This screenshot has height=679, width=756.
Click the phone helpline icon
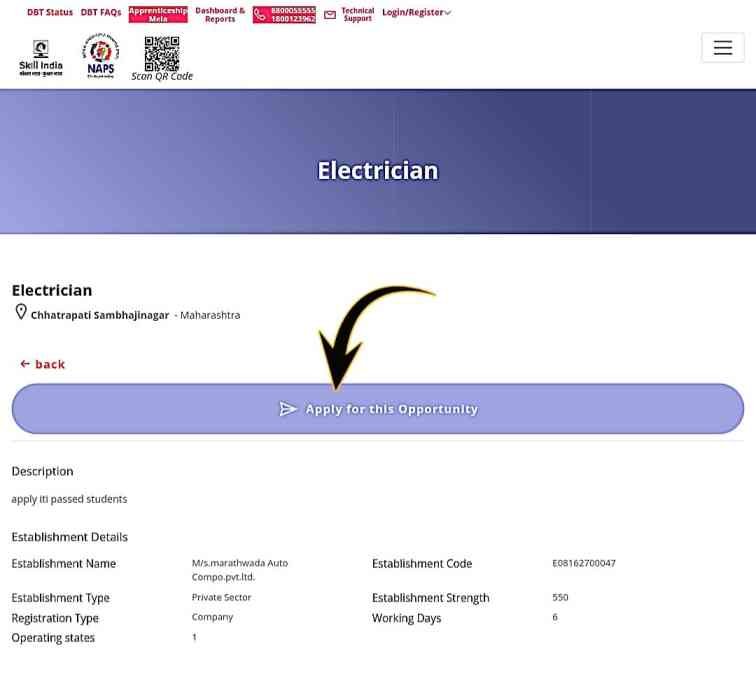click(x=260, y=15)
